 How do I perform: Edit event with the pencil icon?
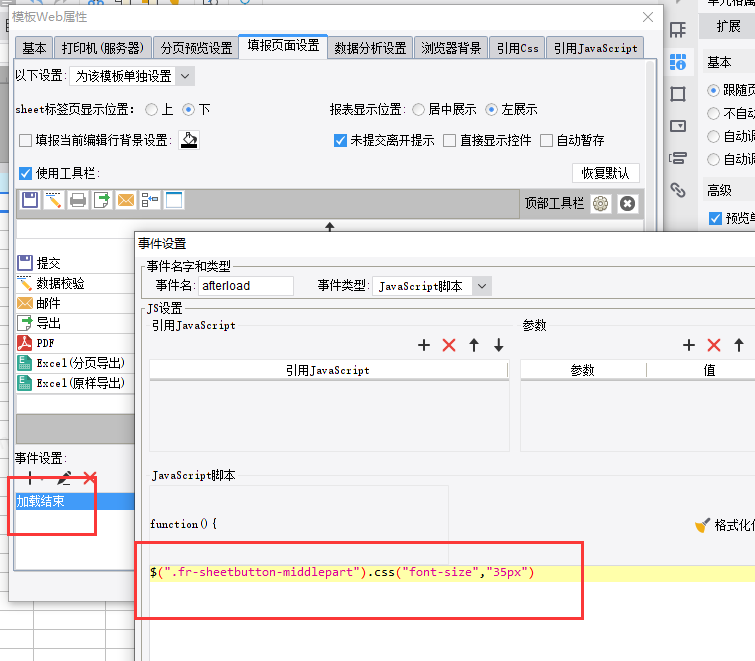coord(64,478)
